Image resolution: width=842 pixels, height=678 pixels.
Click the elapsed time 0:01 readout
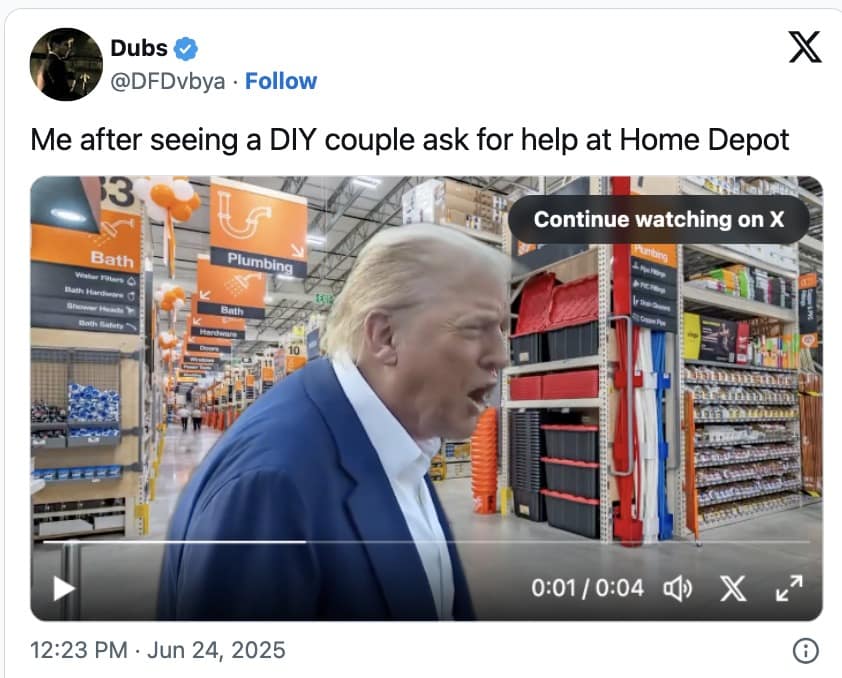[x=553, y=588]
